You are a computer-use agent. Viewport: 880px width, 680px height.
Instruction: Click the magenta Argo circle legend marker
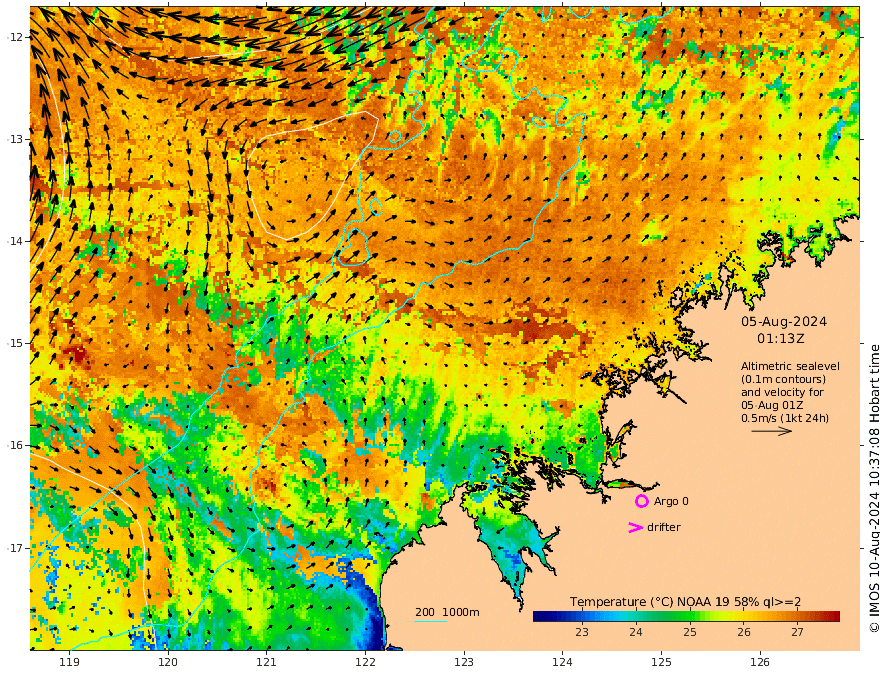(641, 501)
